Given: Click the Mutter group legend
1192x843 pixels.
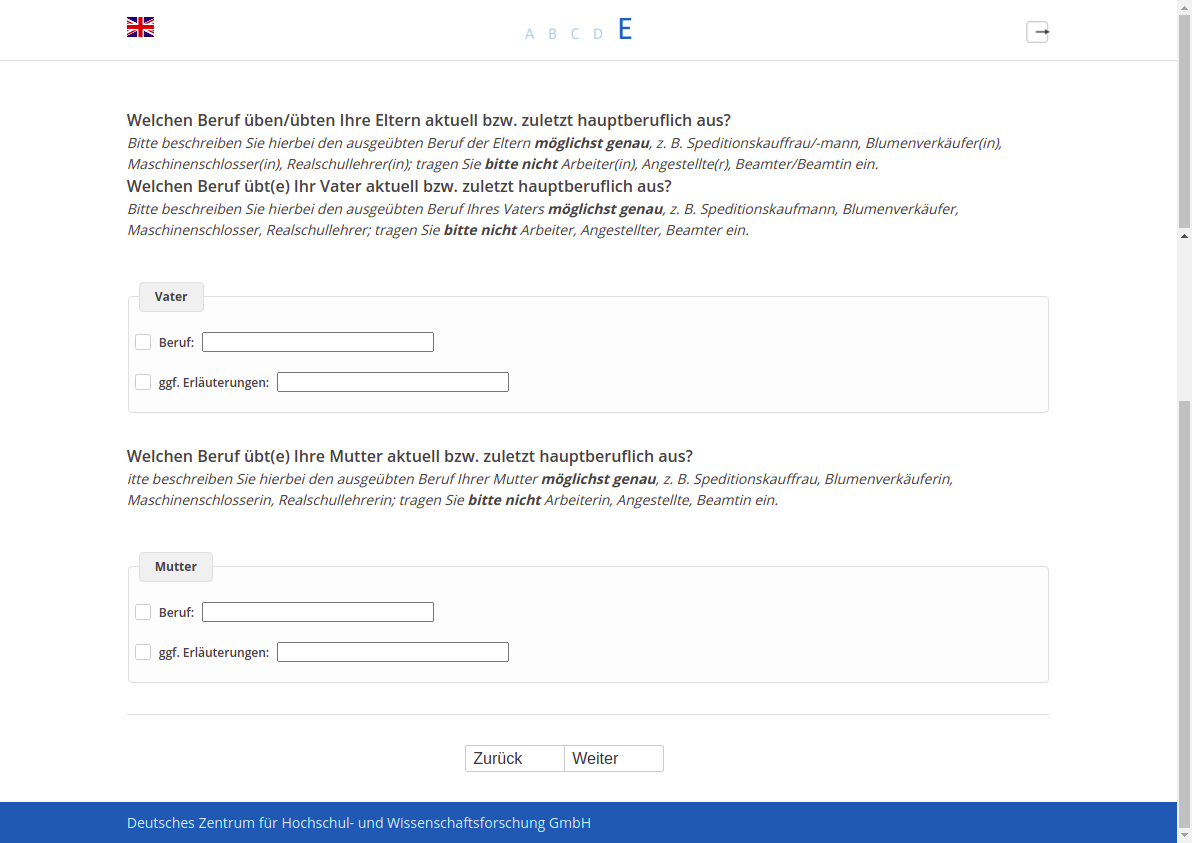Looking at the screenshot, I should pos(176,566).
